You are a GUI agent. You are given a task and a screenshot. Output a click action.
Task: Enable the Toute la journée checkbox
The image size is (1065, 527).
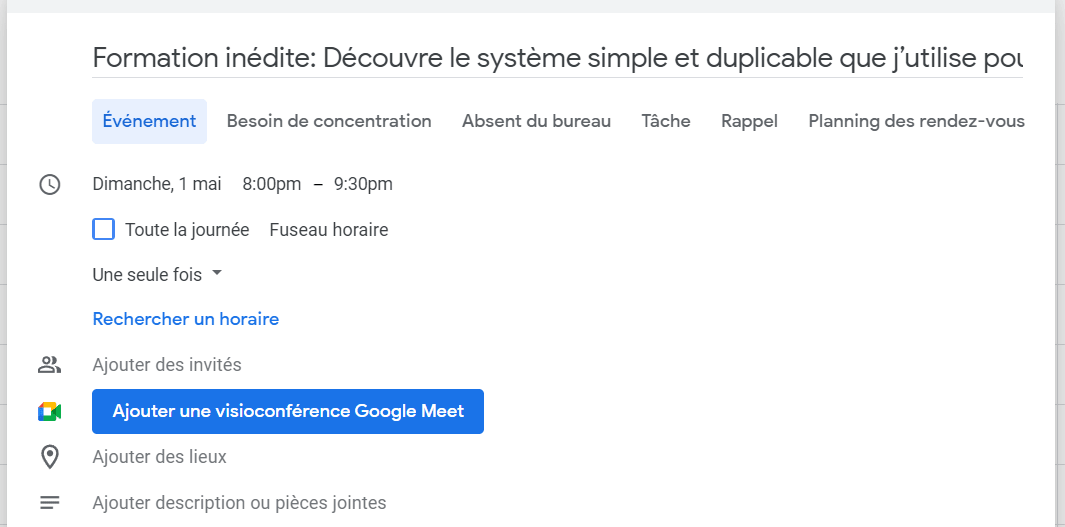coord(103,230)
